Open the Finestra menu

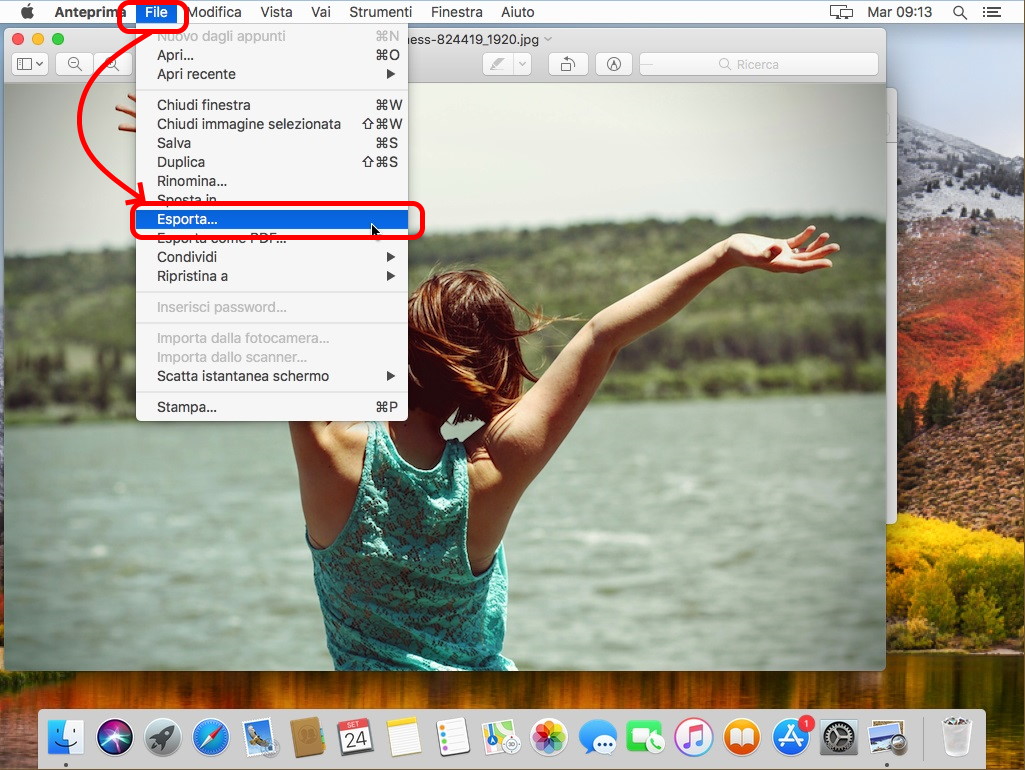point(456,12)
